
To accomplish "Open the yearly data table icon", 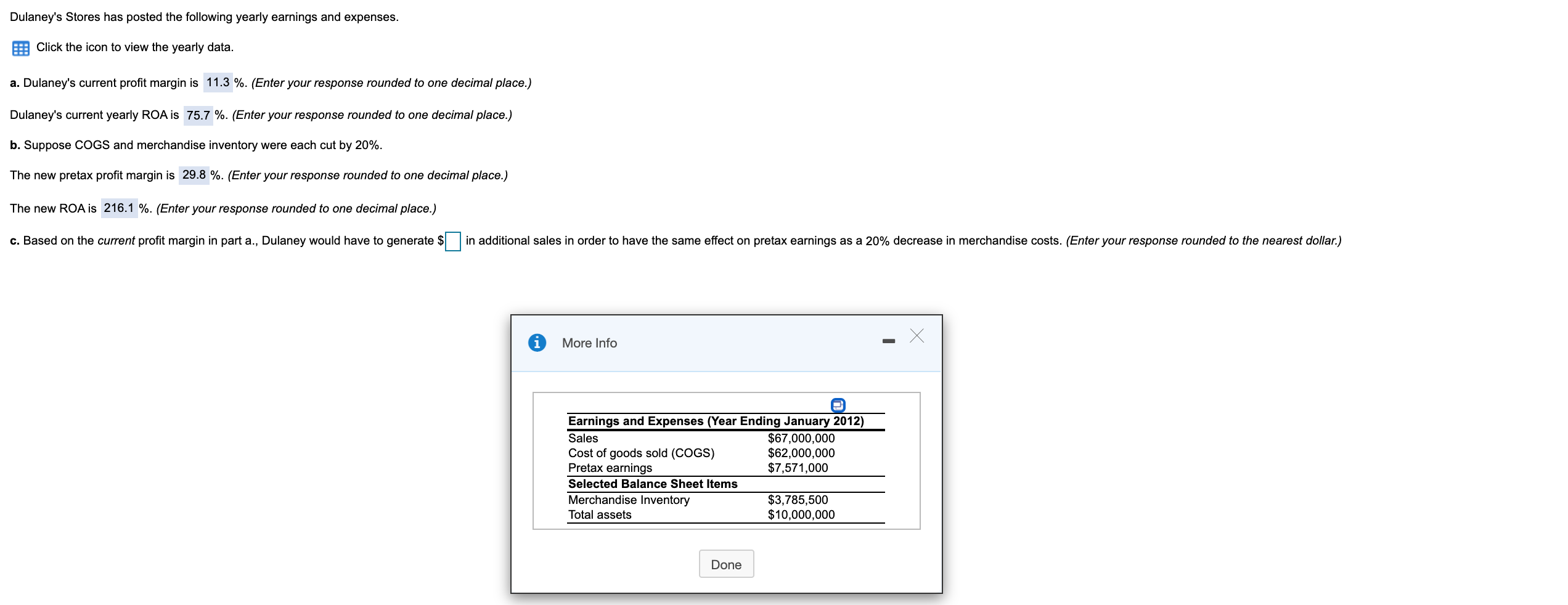I will 20,48.
